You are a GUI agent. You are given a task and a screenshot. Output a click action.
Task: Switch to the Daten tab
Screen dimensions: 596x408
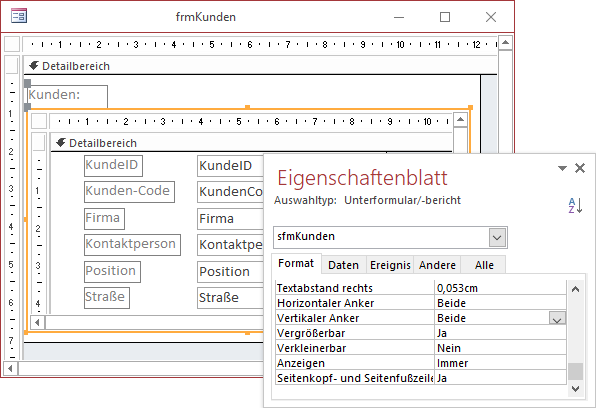(343, 265)
